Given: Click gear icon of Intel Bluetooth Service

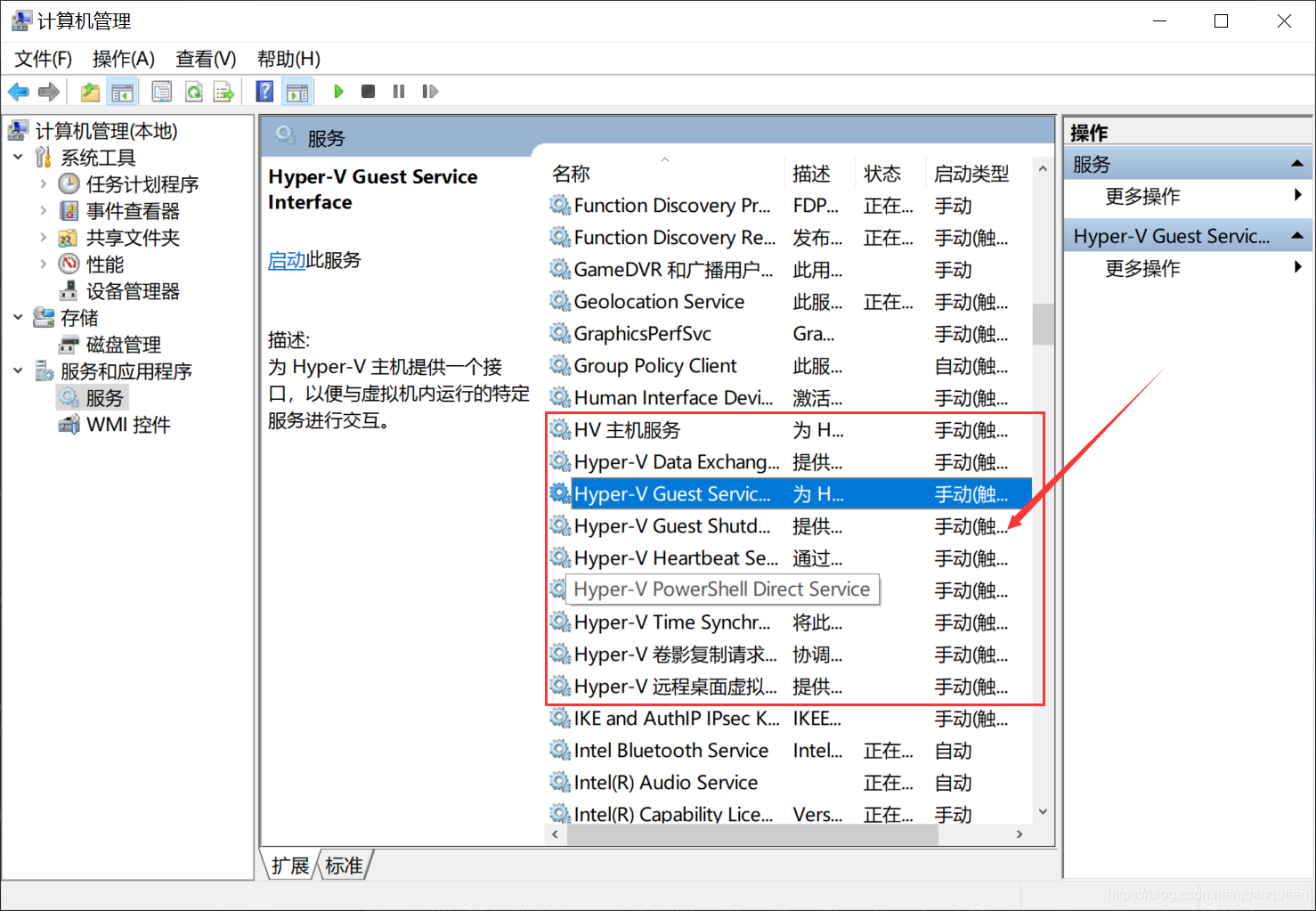Looking at the screenshot, I should click(x=560, y=750).
